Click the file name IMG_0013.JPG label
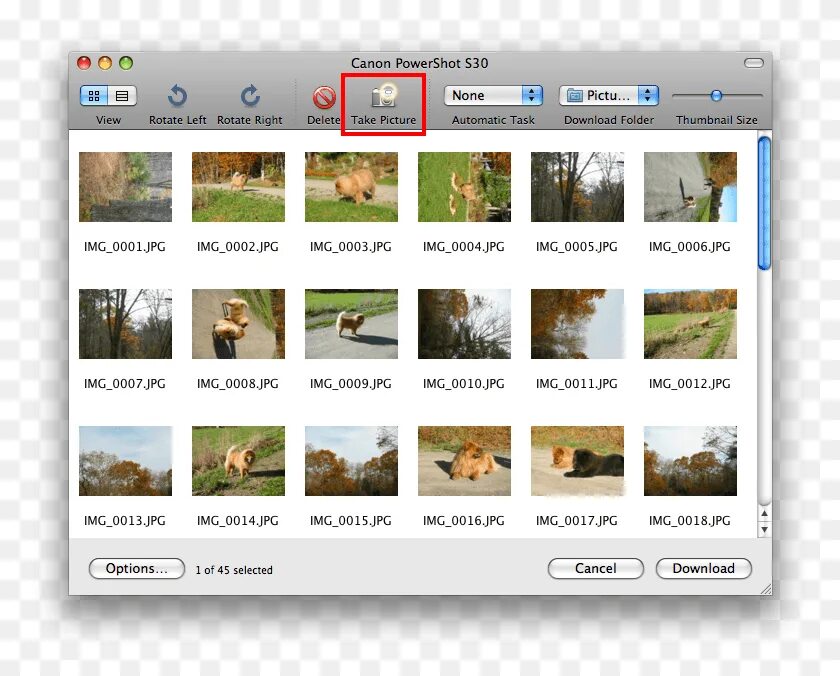840x676 pixels. tap(125, 521)
